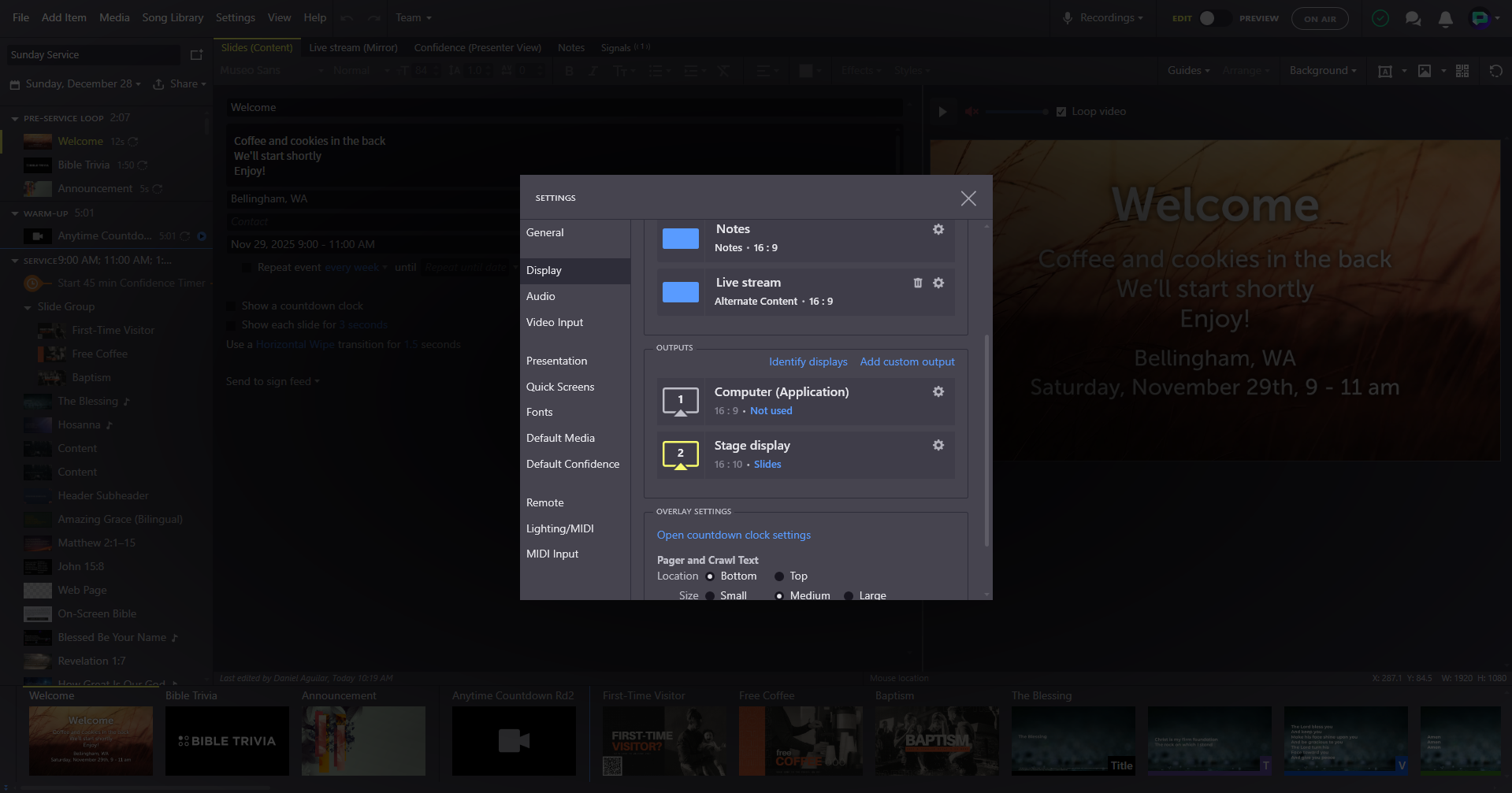Image resolution: width=1512 pixels, height=793 pixels.
Task: Click the ON AIR button
Action: coord(1320,18)
